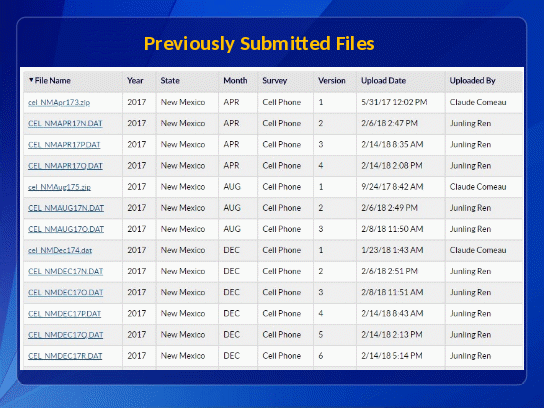The height and width of the screenshot is (408, 544).
Task: Sort table by State column header
Action: [x=170, y=80]
